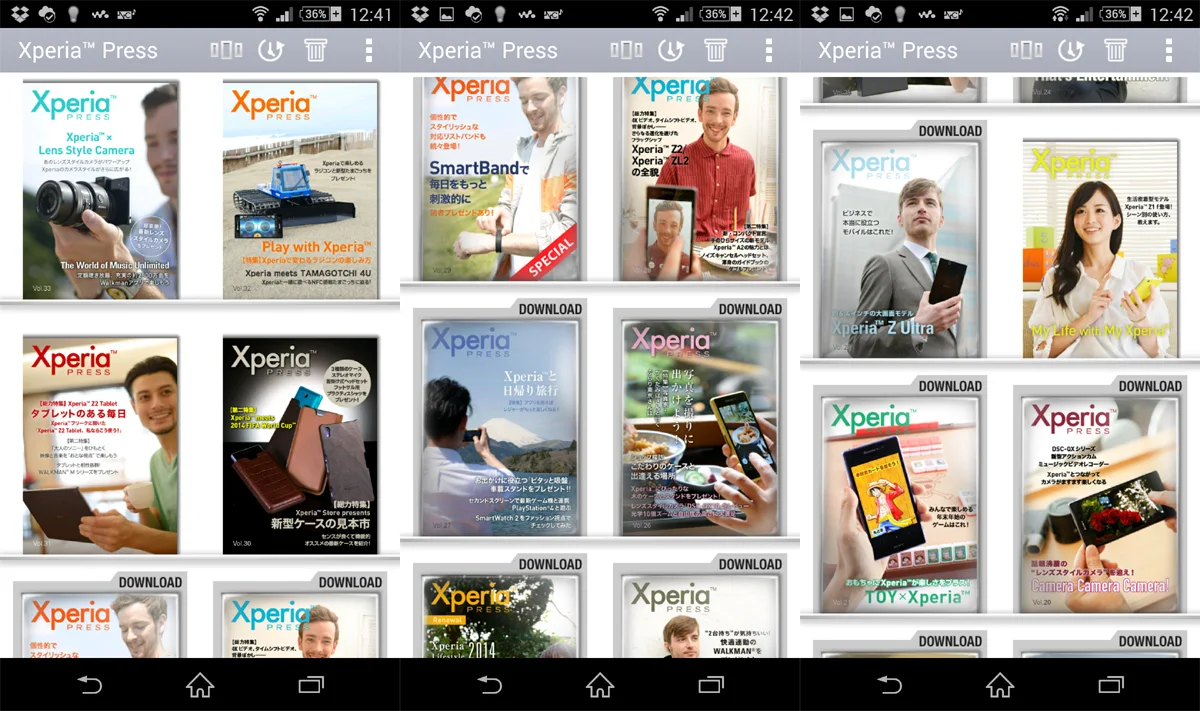Open the trash delete icon in right screen

(1116, 50)
